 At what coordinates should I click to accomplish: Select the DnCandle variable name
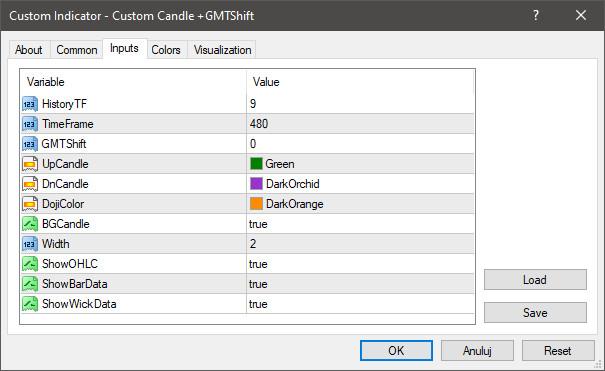pos(65,184)
